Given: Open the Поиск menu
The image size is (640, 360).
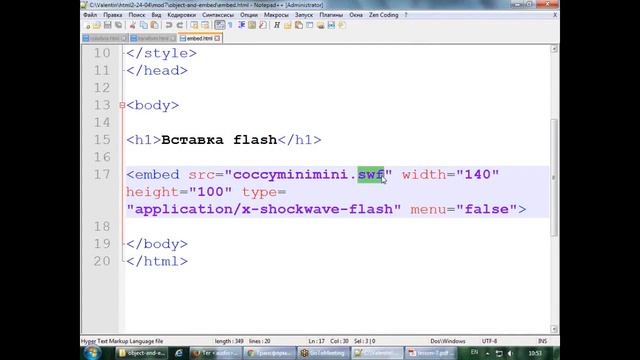Looking at the screenshot, I should point(137,15).
